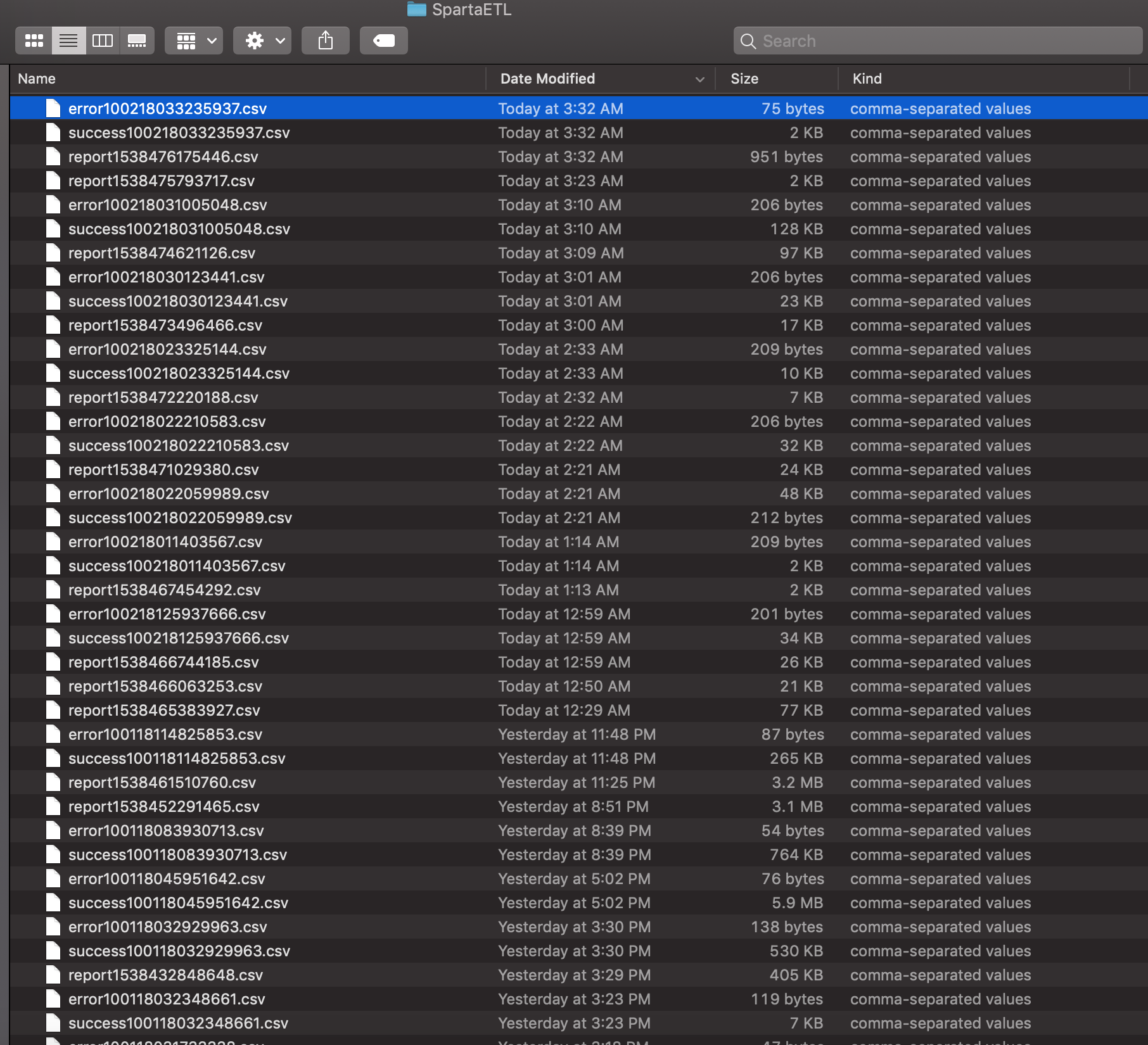Select file report1538432848648.csv
The width and height of the screenshot is (1148, 1045).
click(579, 975)
